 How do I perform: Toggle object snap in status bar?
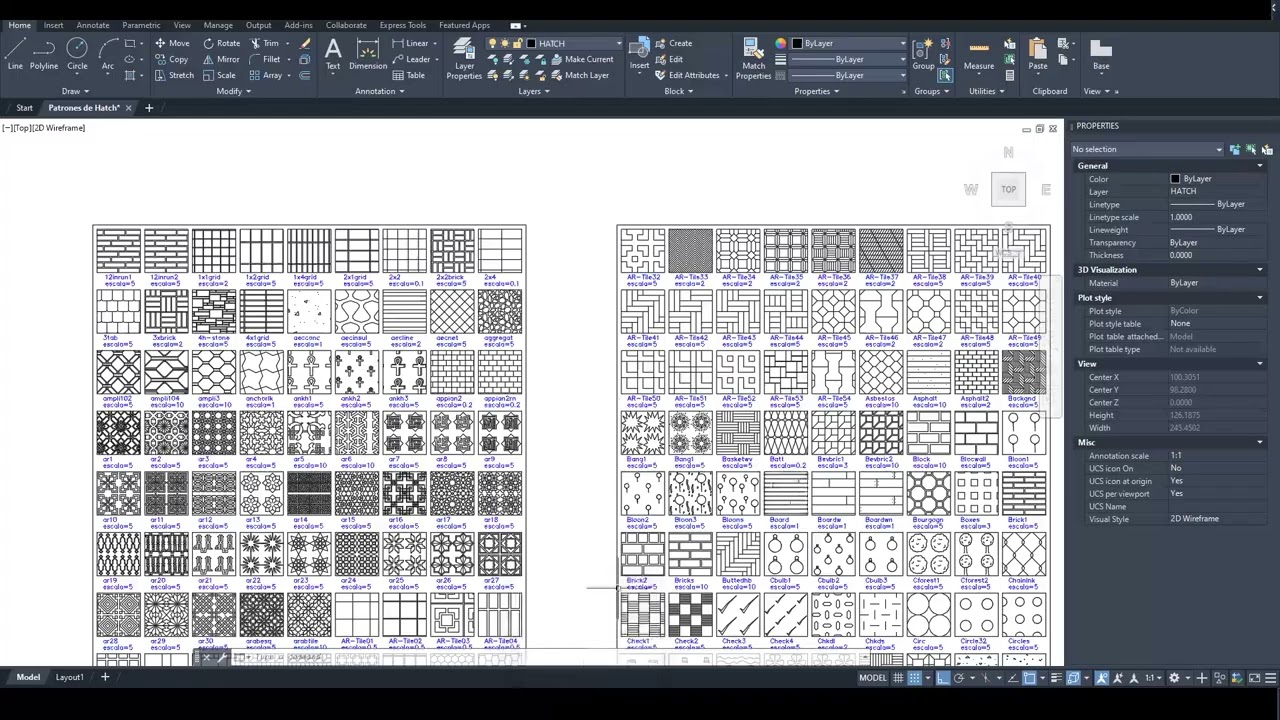1030,678
